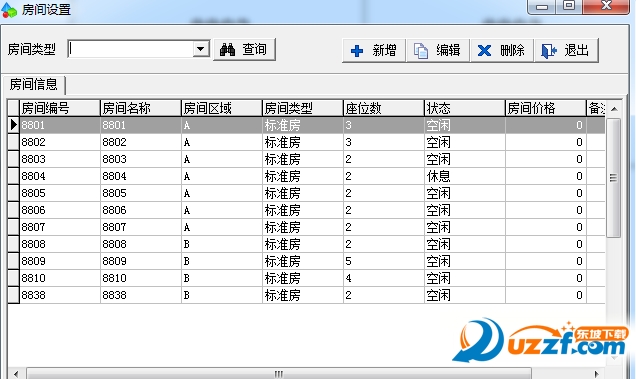Click the vertical scrollbar up arrow
The height and width of the screenshot is (379, 636).
(x=614, y=109)
